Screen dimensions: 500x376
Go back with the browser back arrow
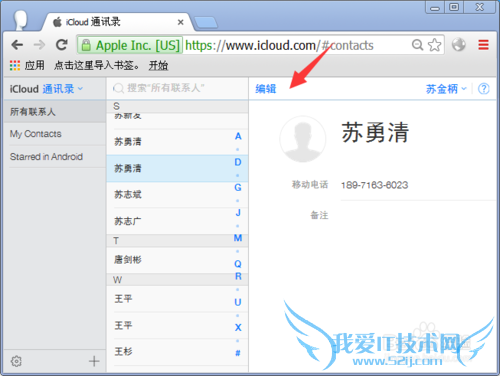pyautogui.click(x=17, y=45)
